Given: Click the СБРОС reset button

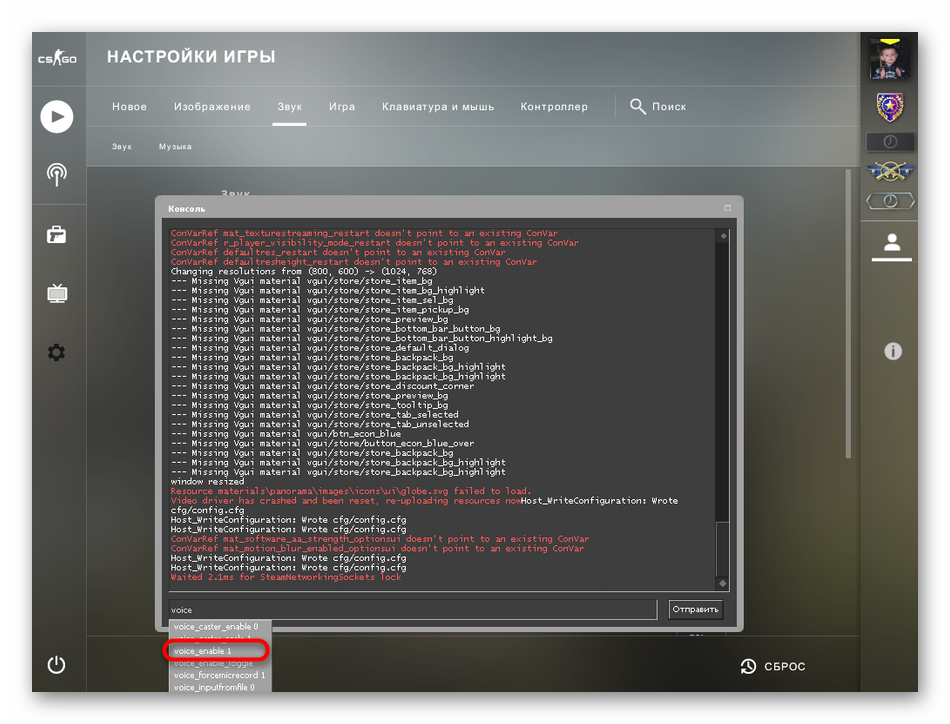Looking at the screenshot, I should tap(773, 666).
